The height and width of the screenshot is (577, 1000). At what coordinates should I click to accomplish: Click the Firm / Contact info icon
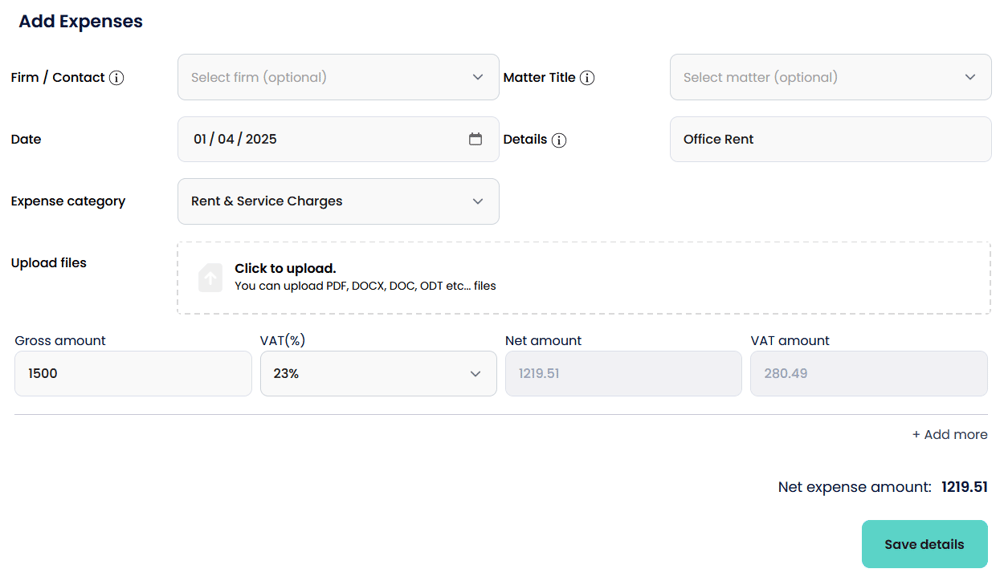point(116,78)
